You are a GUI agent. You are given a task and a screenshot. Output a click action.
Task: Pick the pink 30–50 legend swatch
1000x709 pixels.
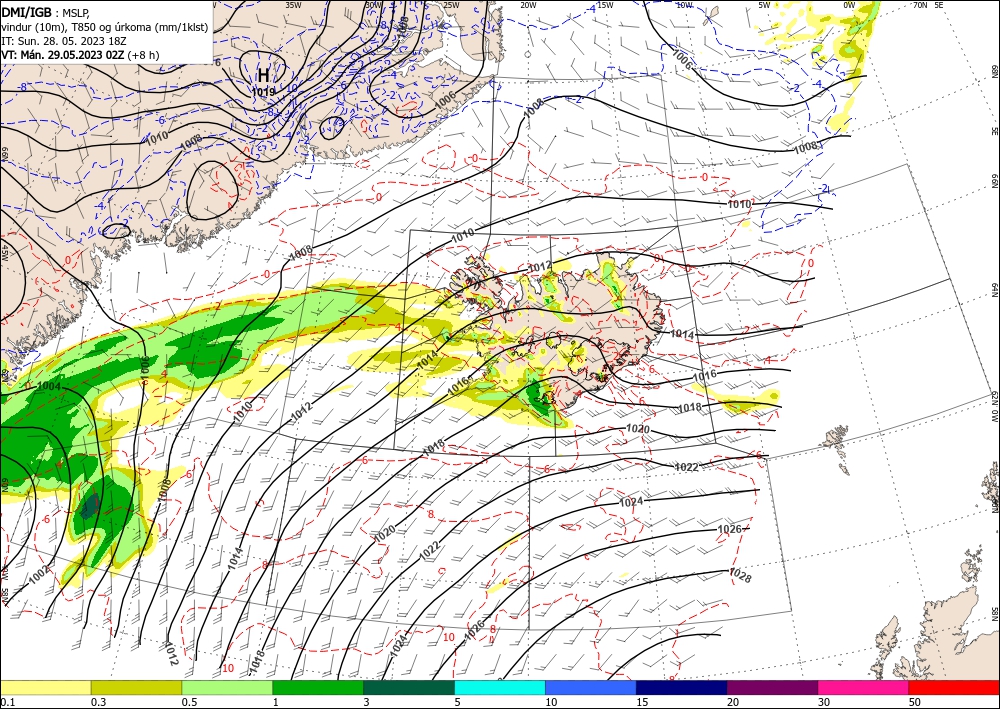tap(864, 687)
